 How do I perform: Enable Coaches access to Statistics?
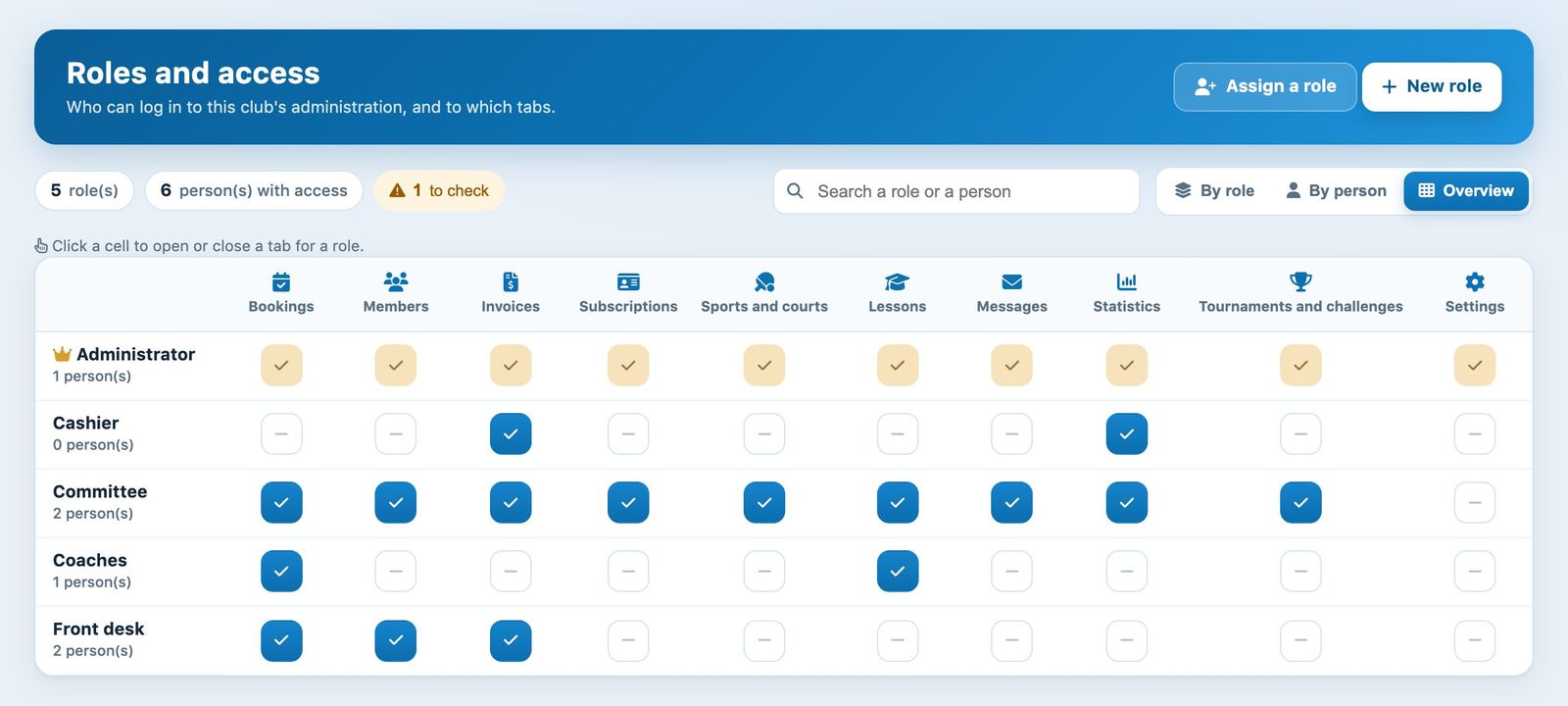tap(1127, 571)
